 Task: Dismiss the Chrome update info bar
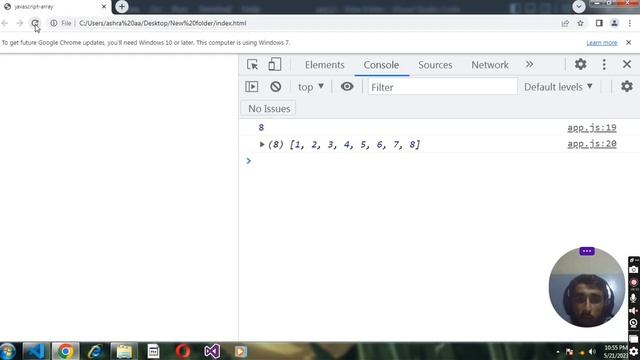pos(629,42)
